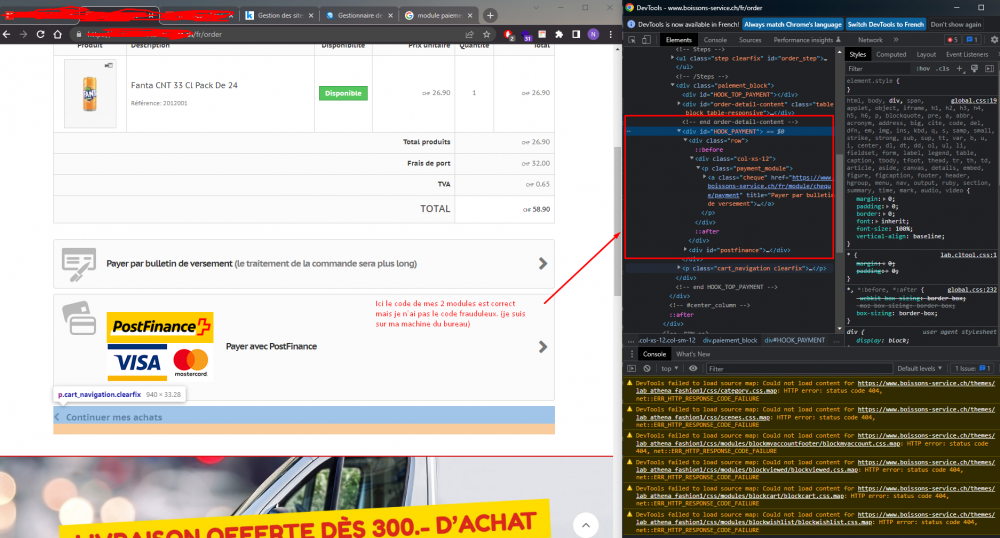The height and width of the screenshot is (538, 1000).
Task: Click Always match Chrome's language
Action: coord(793,24)
